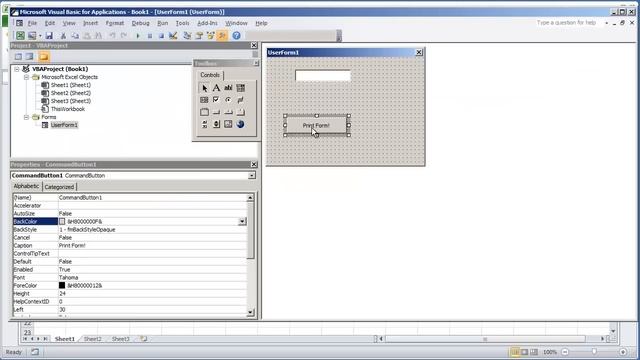This screenshot has width=640, height=360.
Task: Select Sheet3 tab in Excel window
Action: [x=120, y=339]
